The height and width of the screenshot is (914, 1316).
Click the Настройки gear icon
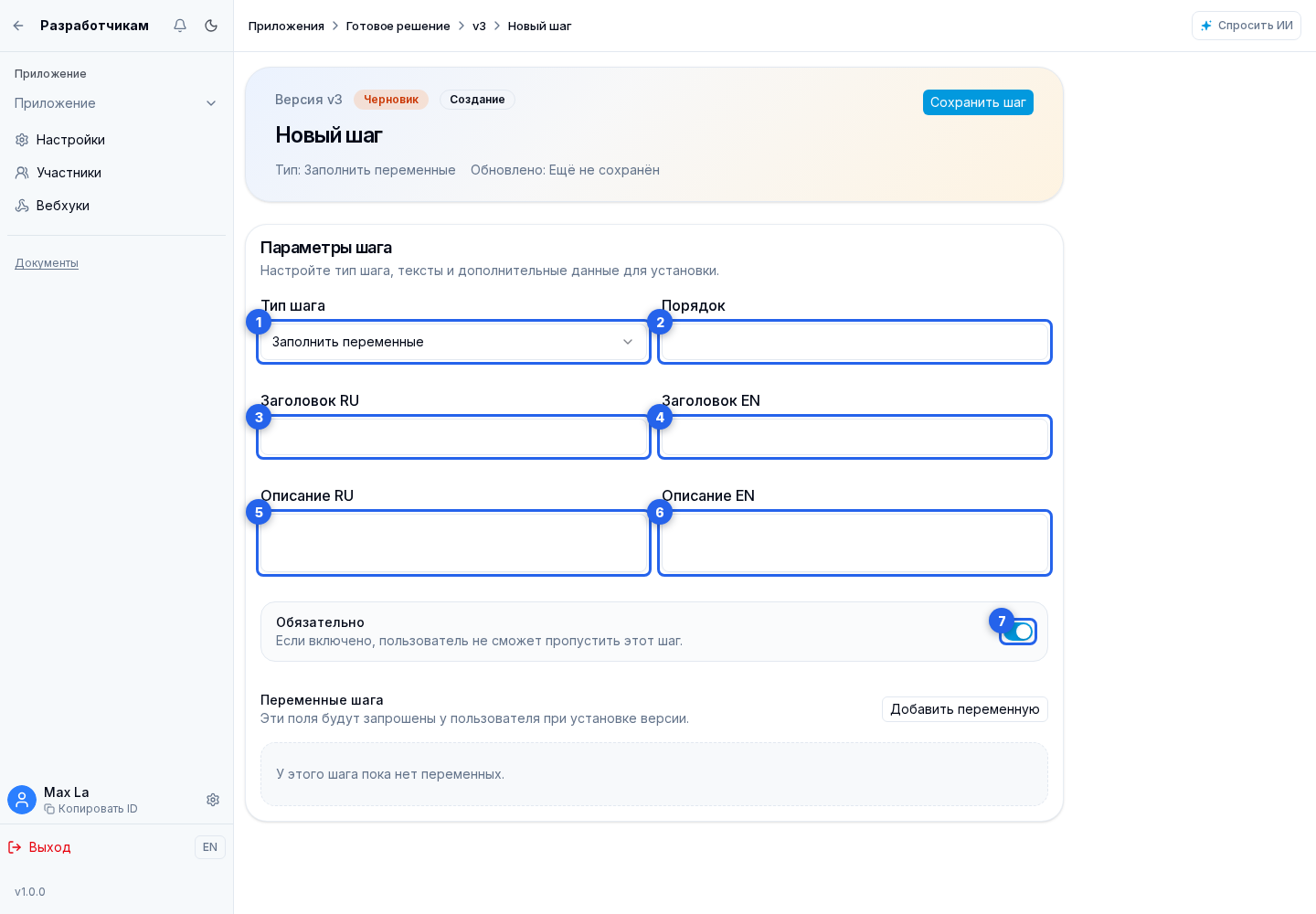pyautogui.click(x=22, y=140)
